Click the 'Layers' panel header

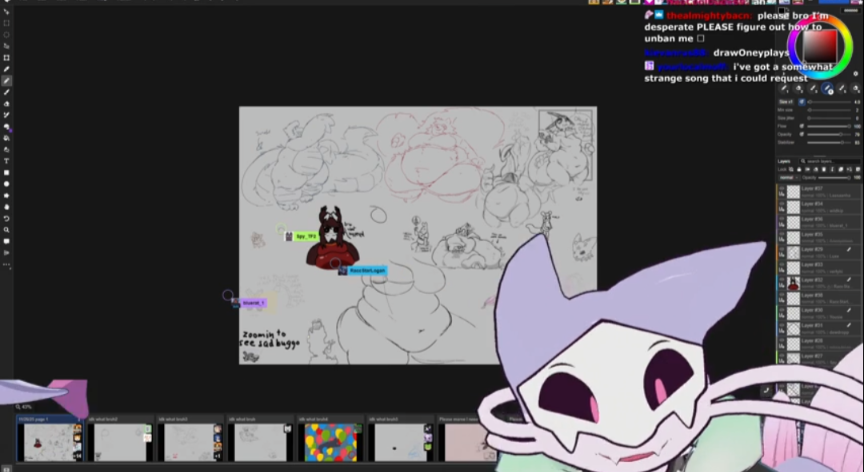(785, 161)
